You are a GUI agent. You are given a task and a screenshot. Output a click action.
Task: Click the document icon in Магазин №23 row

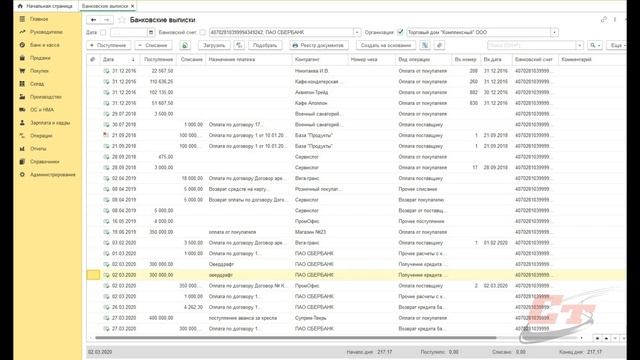click(x=106, y=232)
